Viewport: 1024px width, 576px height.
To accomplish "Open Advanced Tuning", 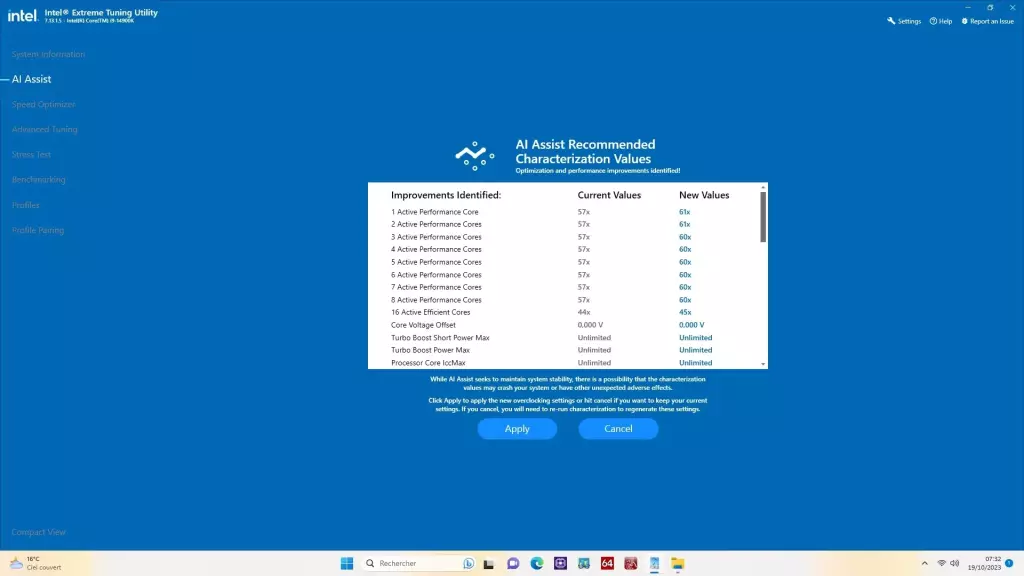I will [44, 129].
